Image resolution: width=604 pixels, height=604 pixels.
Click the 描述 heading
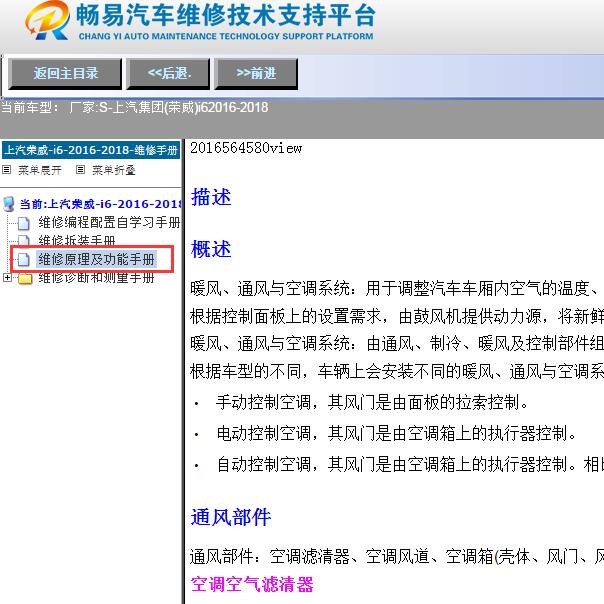click(211, 197)
